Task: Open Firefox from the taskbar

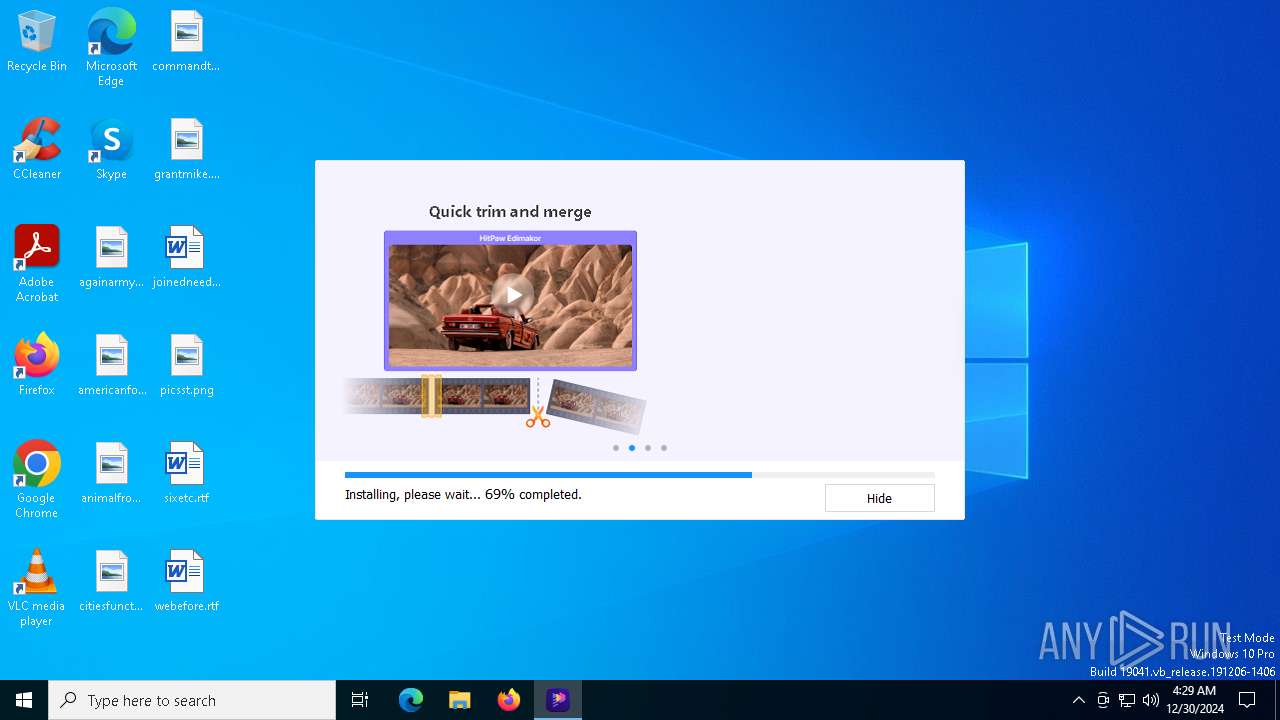Action: click(x=509, y=700)
